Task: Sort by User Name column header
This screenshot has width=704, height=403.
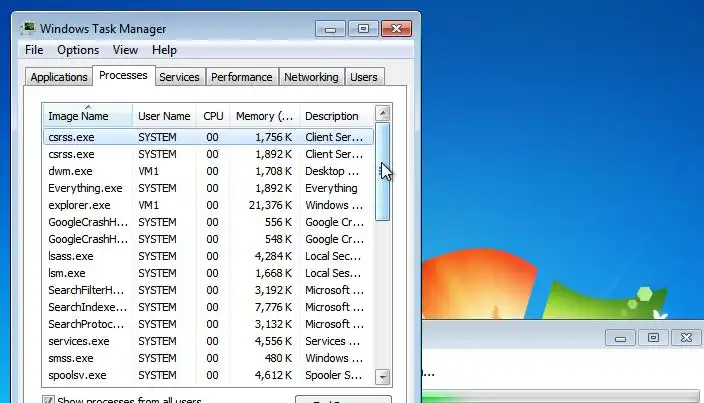Action: click(164, 116)
